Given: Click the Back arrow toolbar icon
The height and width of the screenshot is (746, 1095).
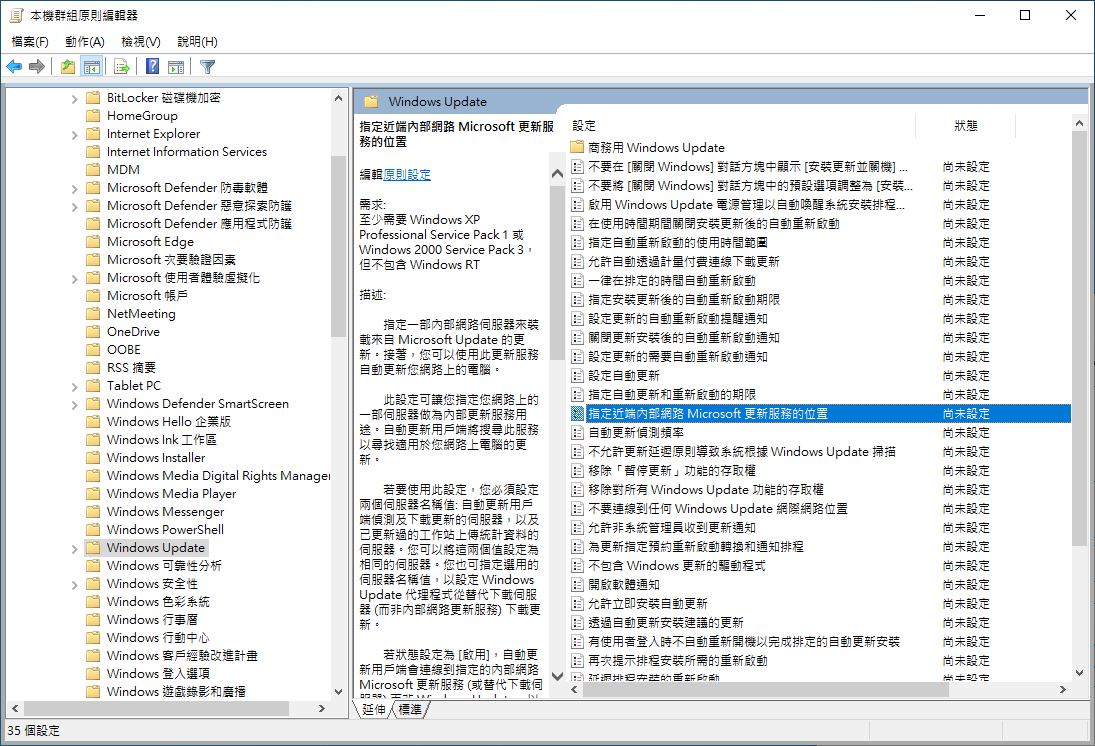Looking at the screenshot, I should (14, 66).
